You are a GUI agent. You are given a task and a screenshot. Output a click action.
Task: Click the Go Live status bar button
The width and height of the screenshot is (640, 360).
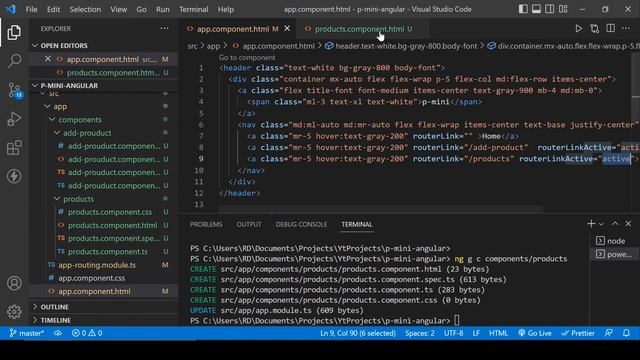click(535, 333)
